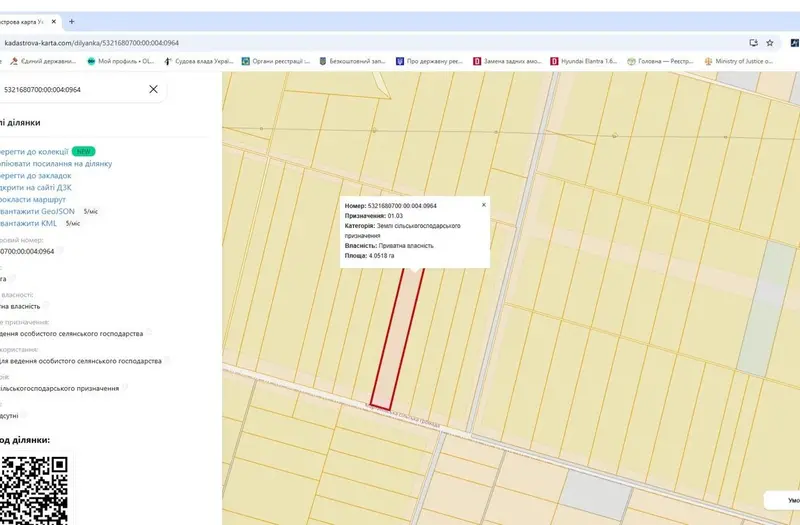This screenshot has height=525, width=800.
Task: Open the 'Органи реєстрації' bookmark
Action: 276,61
